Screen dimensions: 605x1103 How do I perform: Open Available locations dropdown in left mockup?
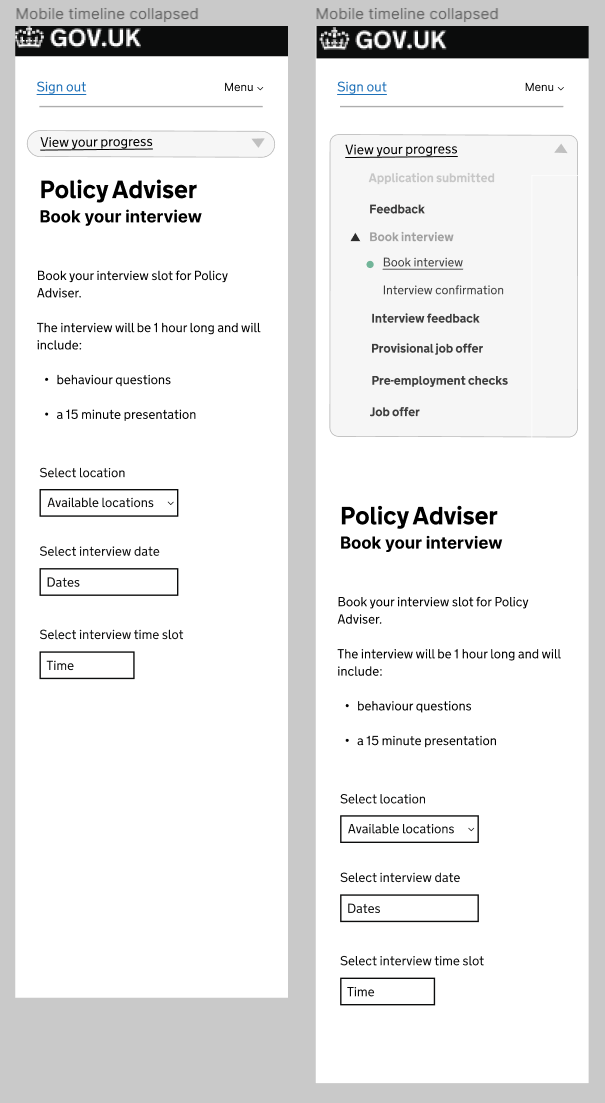[x=109, y=503]
